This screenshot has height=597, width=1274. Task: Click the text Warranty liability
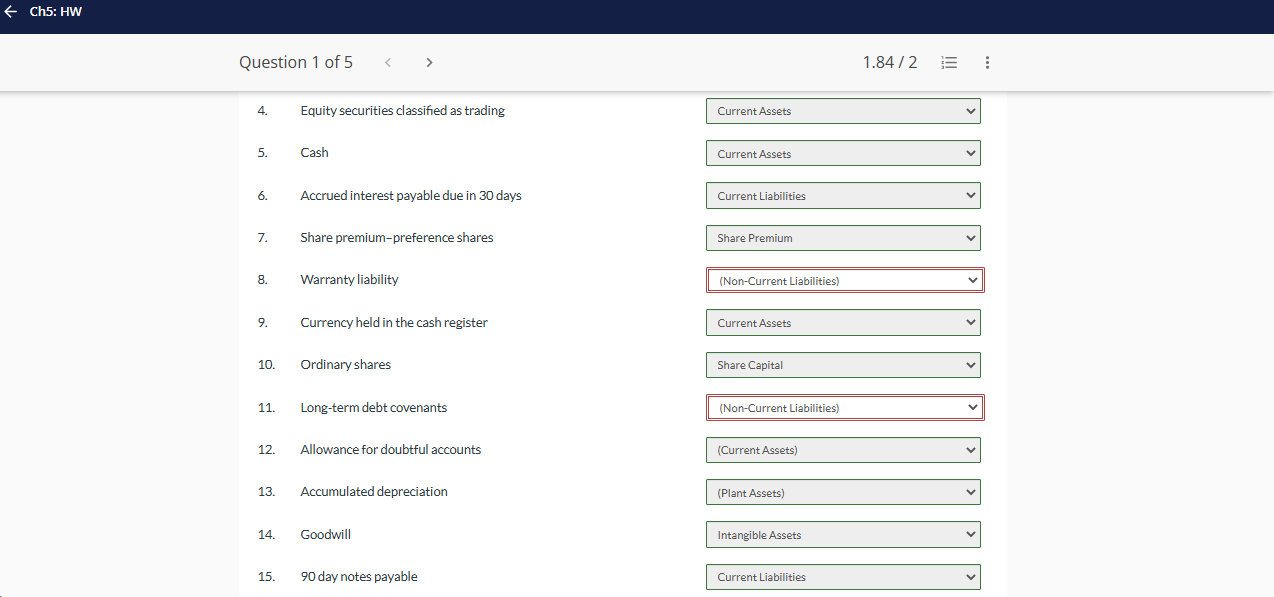click(x=349, y=280)
